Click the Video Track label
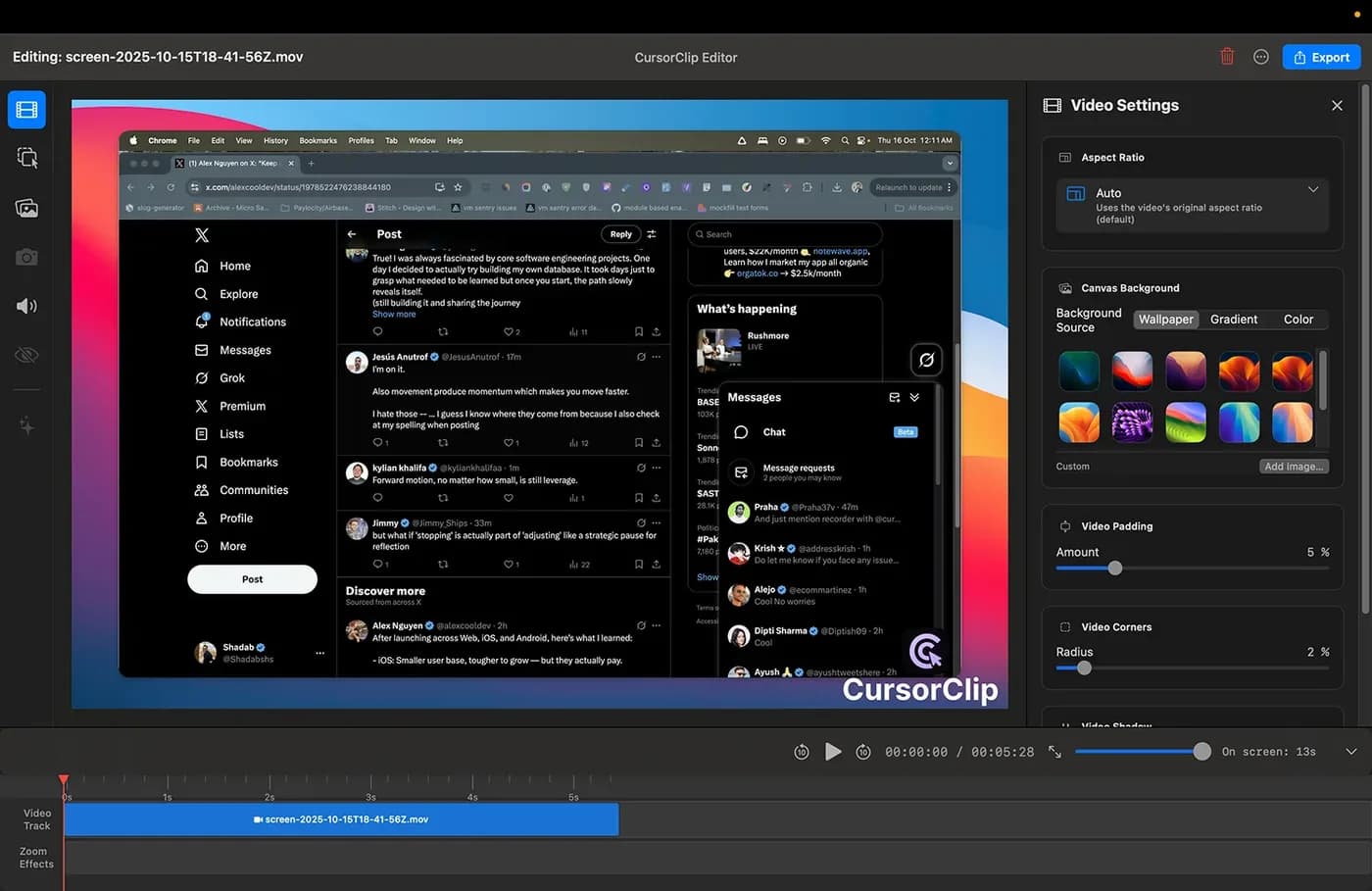 (37, 819)
